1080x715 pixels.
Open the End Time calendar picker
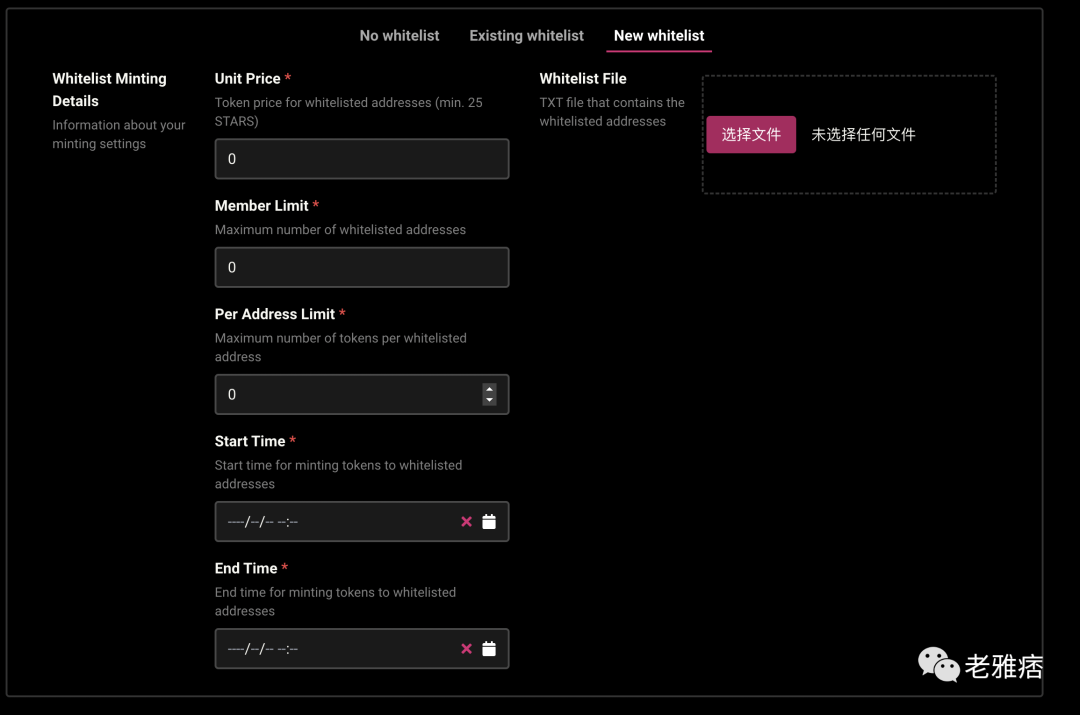(x=489, y=649)
